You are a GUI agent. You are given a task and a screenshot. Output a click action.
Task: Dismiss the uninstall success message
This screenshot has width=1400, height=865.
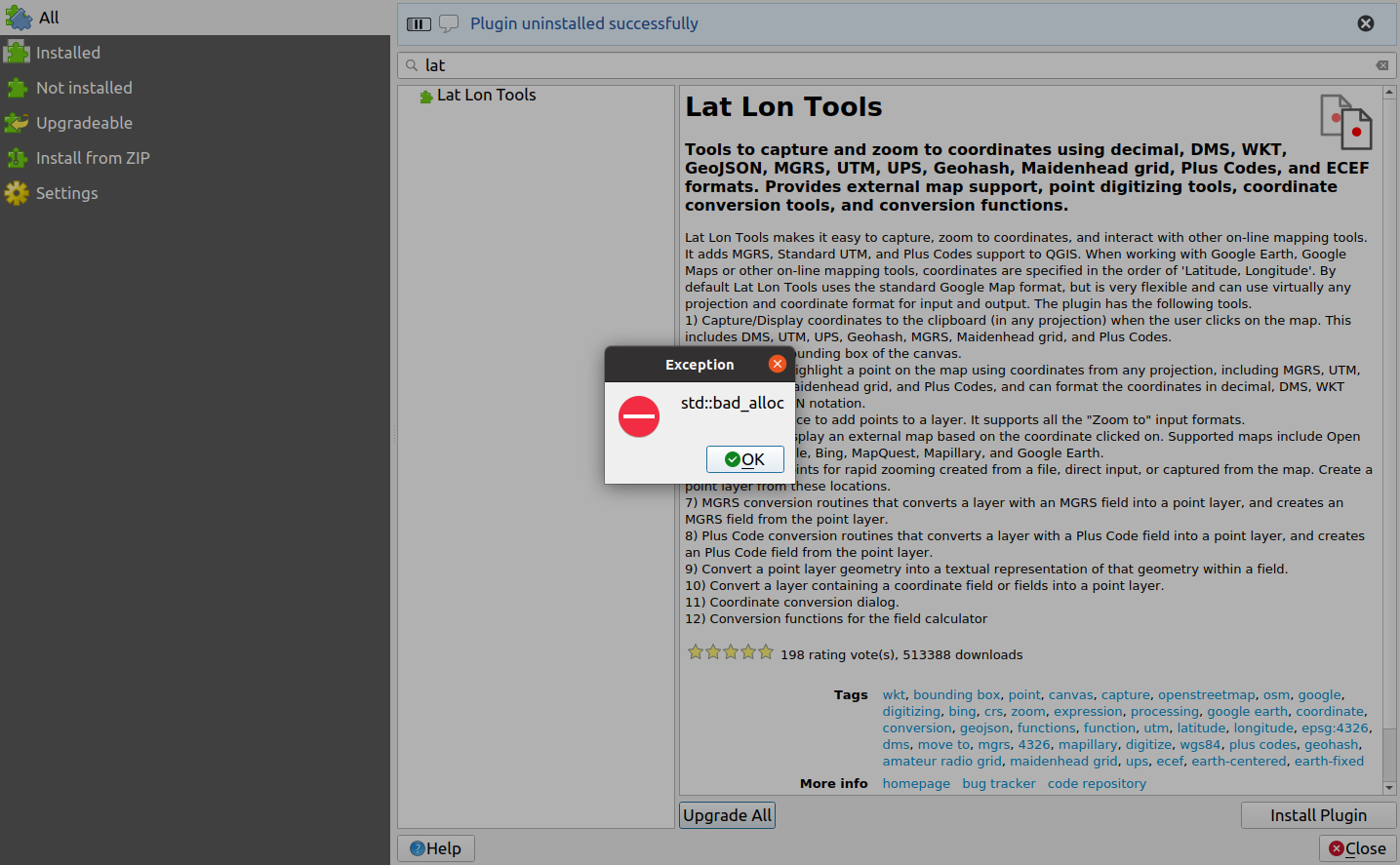pos(1365,22)
